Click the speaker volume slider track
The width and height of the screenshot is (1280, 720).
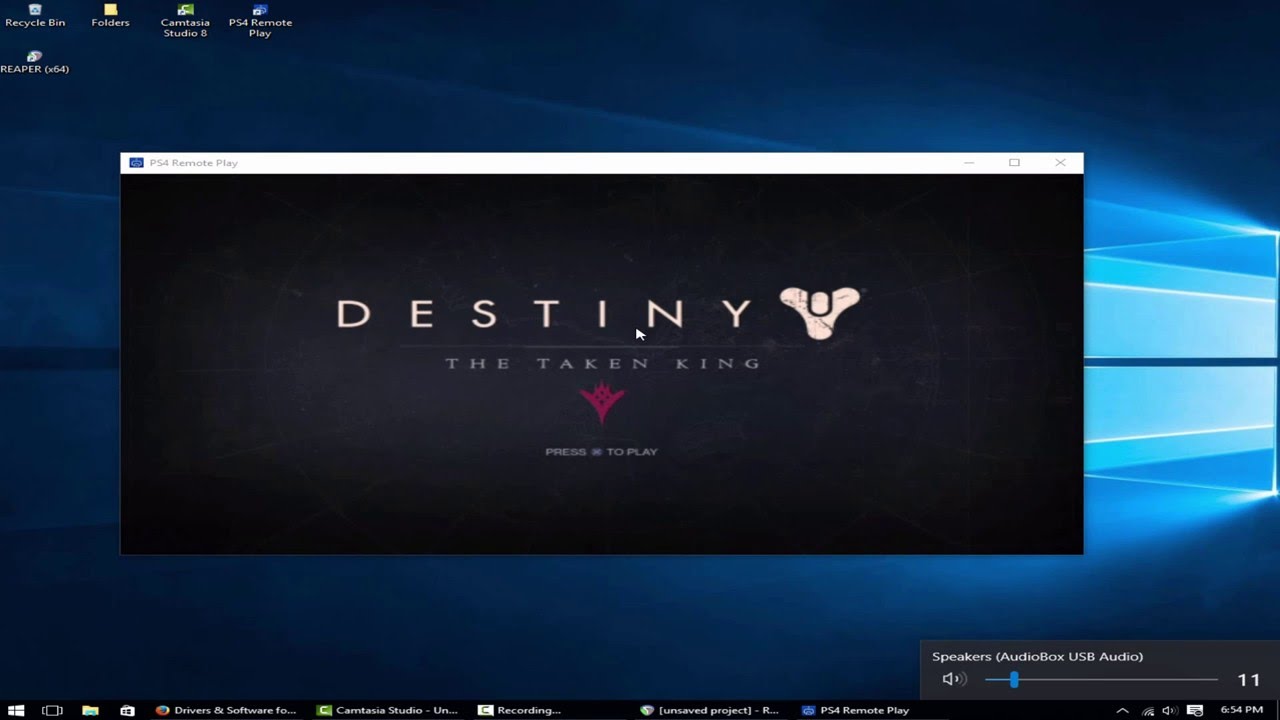click(x=1101, y=679)
